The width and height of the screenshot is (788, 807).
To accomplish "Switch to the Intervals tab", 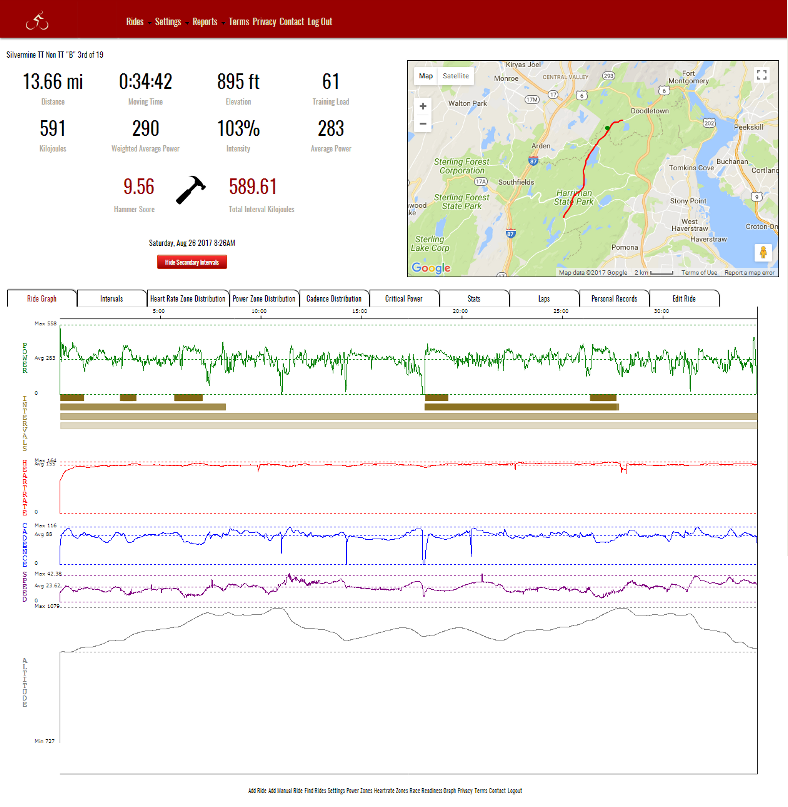I will (111, 298).
